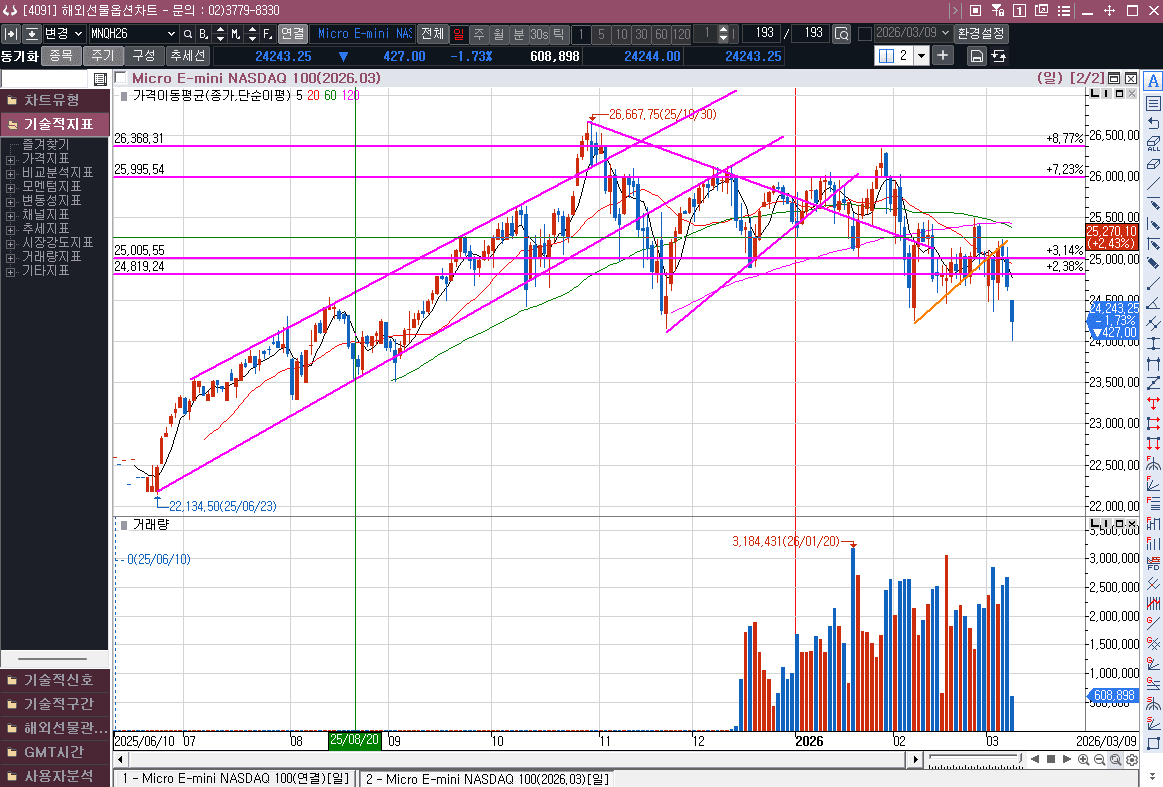Click the 환경설정 settings button

point(981,34)
